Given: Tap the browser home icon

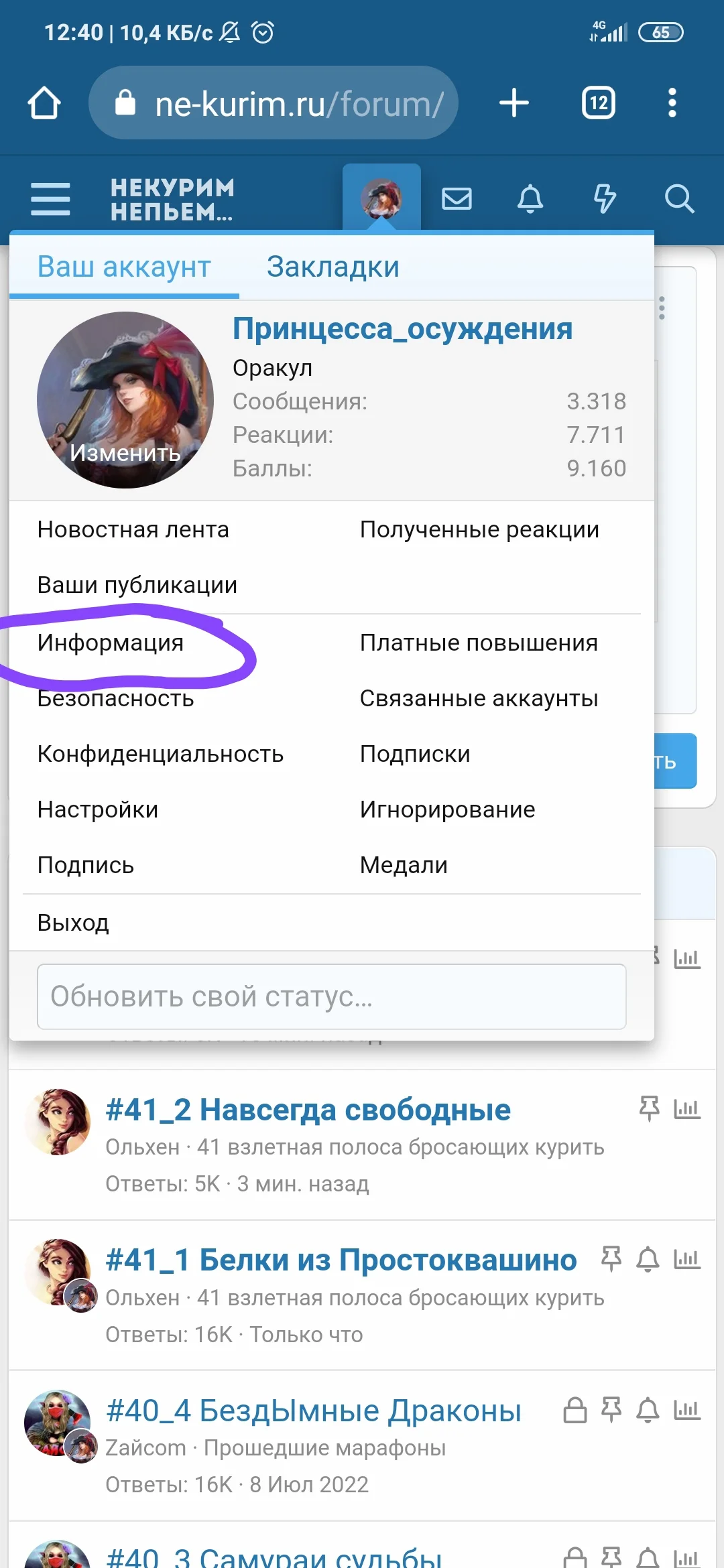Looking at the screenshot, I should pyautogui.click(x=44, y=103).
